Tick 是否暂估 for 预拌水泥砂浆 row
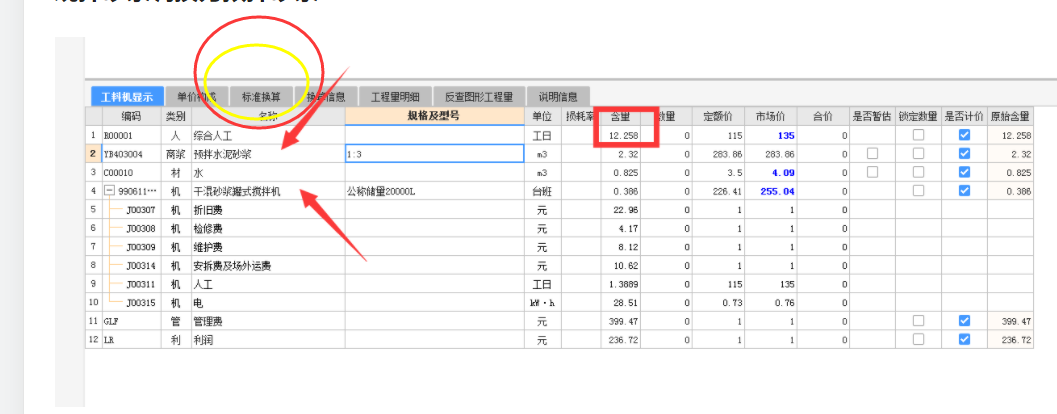Screen dimensions: 1057x414 [x=872, y=154]
